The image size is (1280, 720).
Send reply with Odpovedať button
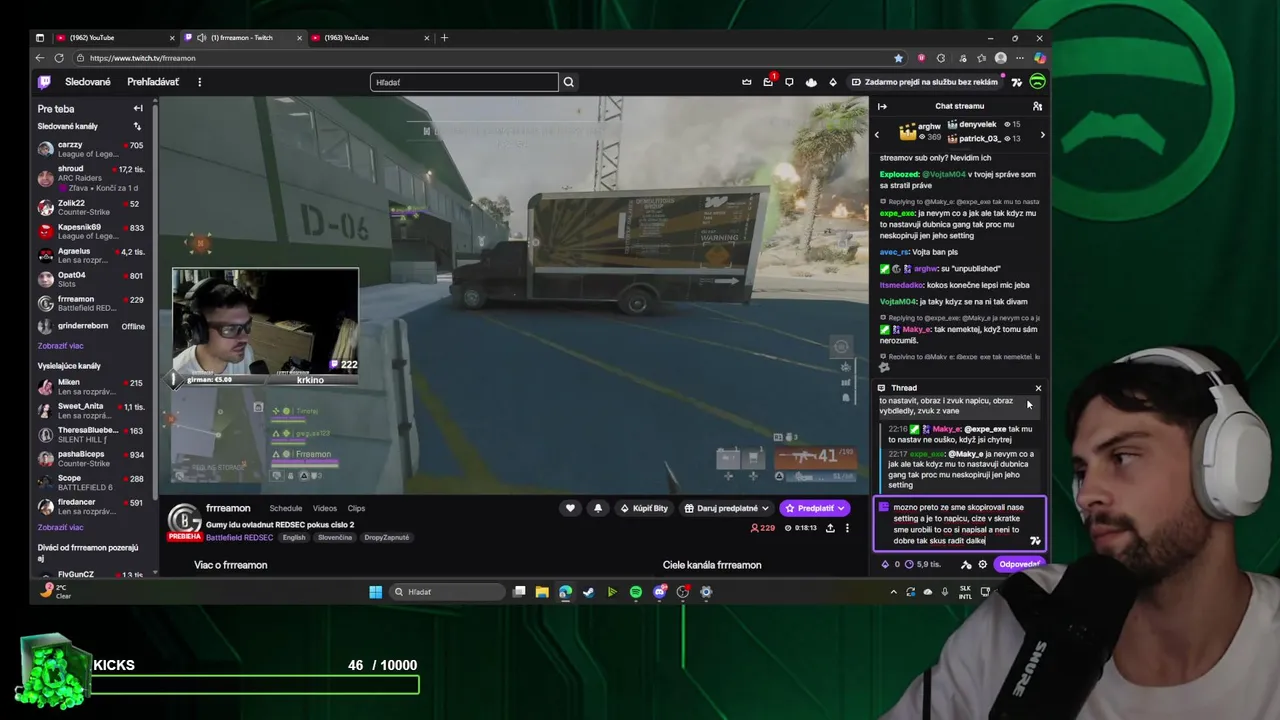1020,564
